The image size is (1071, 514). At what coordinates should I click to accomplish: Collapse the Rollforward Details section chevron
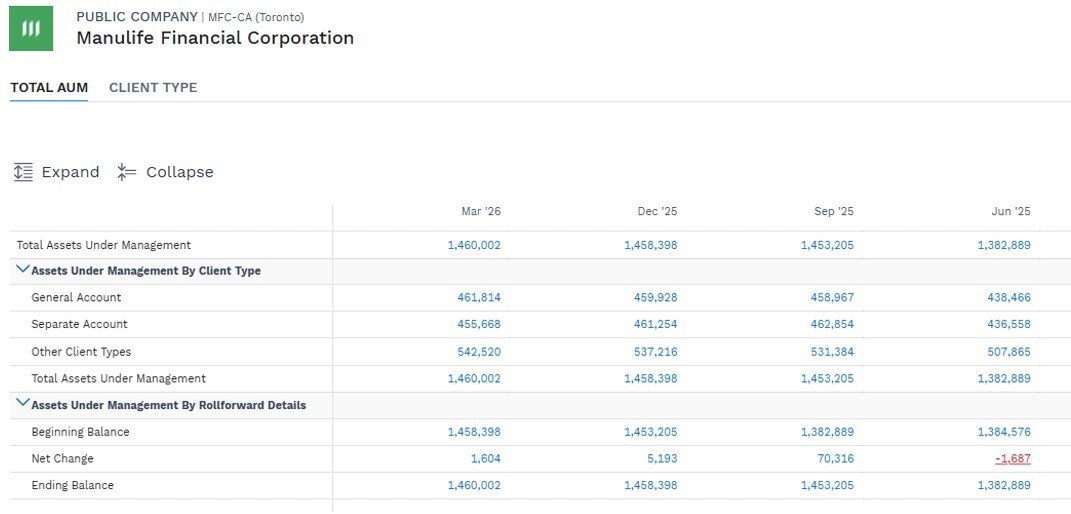pos(23,403)
